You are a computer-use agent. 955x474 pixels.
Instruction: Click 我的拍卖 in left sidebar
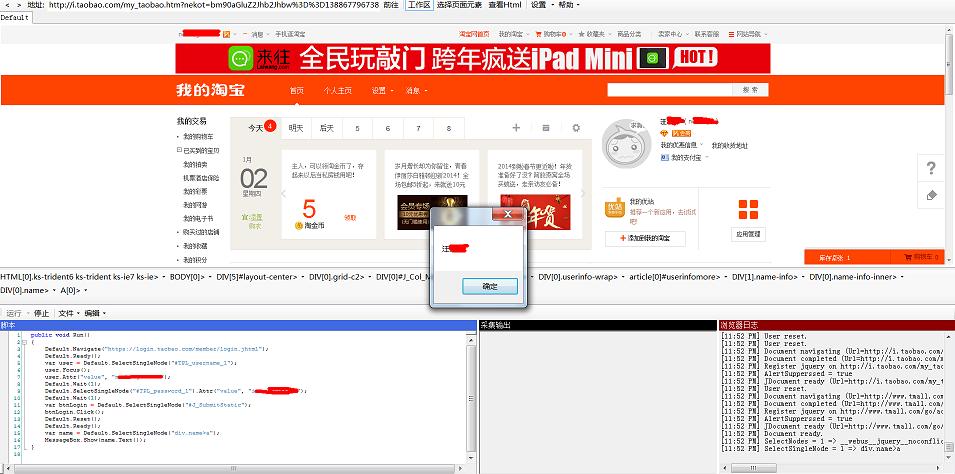click(x=195, y=164)
